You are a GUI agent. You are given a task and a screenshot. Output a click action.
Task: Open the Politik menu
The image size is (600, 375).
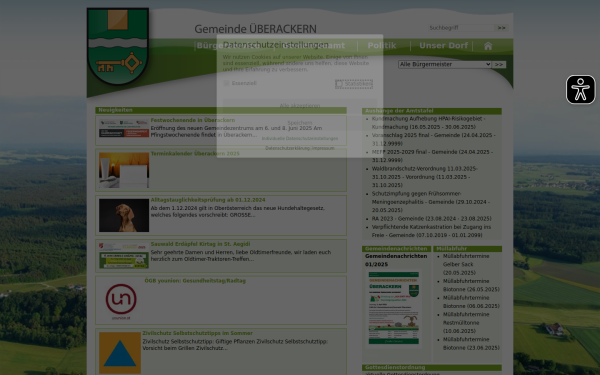point(382,46)
